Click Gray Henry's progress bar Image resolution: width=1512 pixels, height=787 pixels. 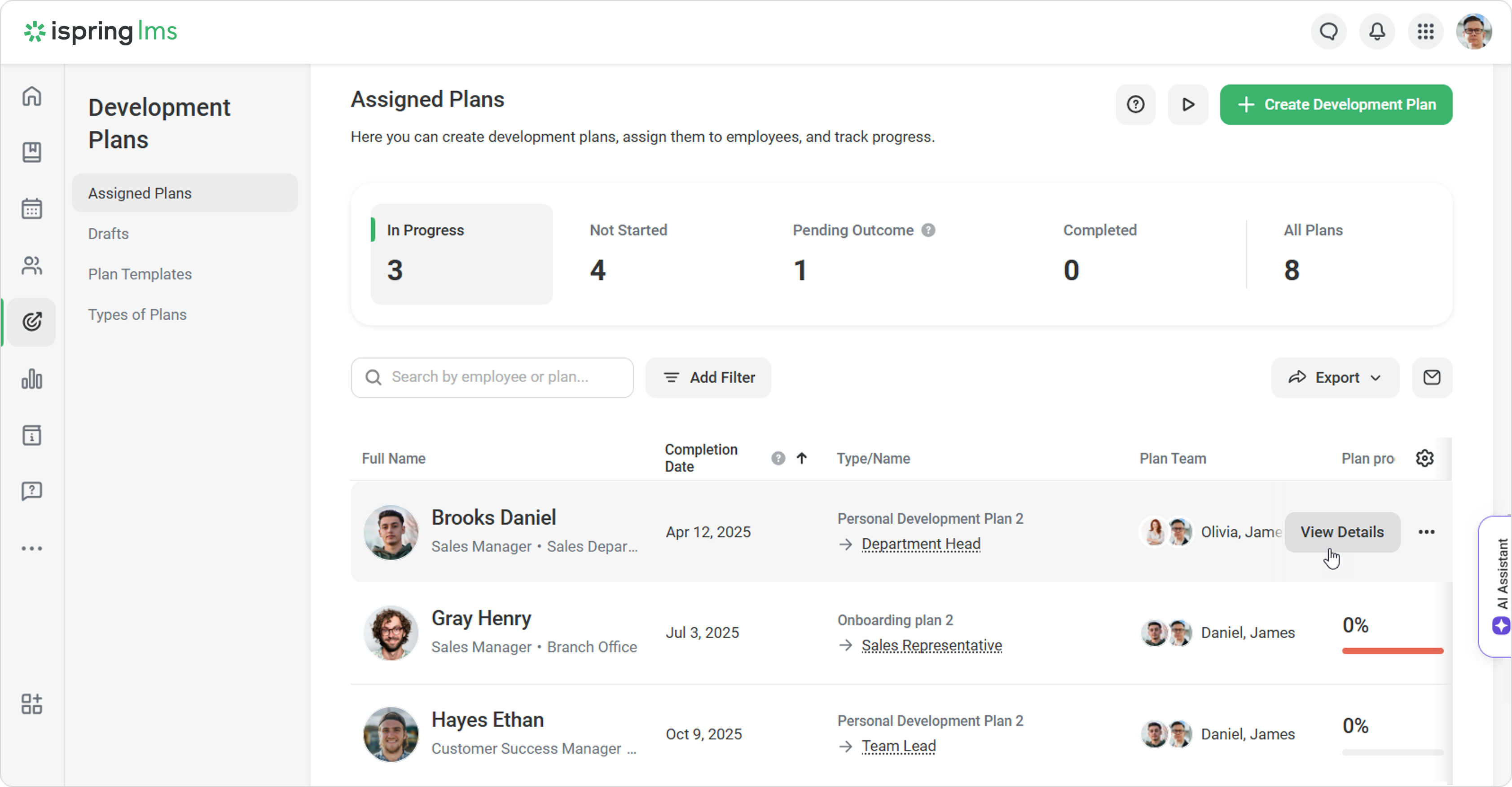coord(1392,651)
